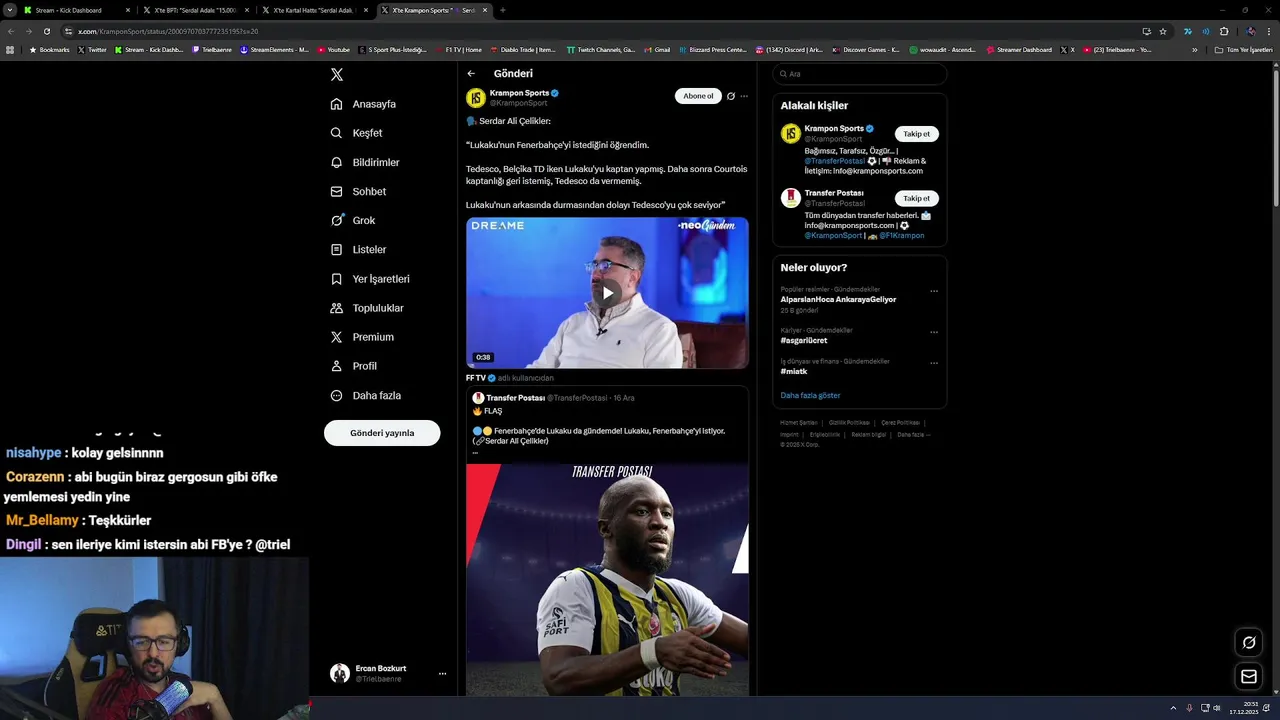
Task: Follow Krampon Sports with Takip et
Action: click(916, 134)
